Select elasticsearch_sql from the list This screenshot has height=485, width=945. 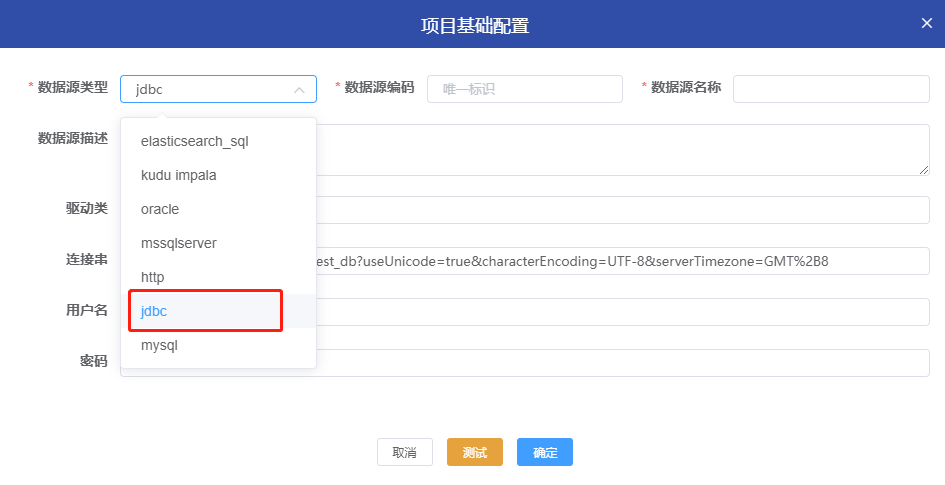coord(194,141)
